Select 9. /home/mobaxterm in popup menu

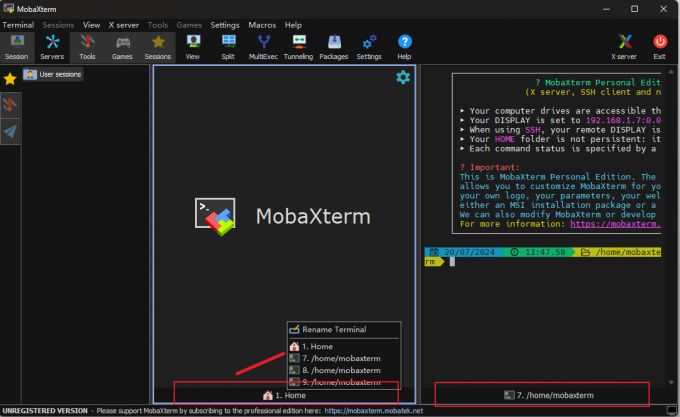343,382
